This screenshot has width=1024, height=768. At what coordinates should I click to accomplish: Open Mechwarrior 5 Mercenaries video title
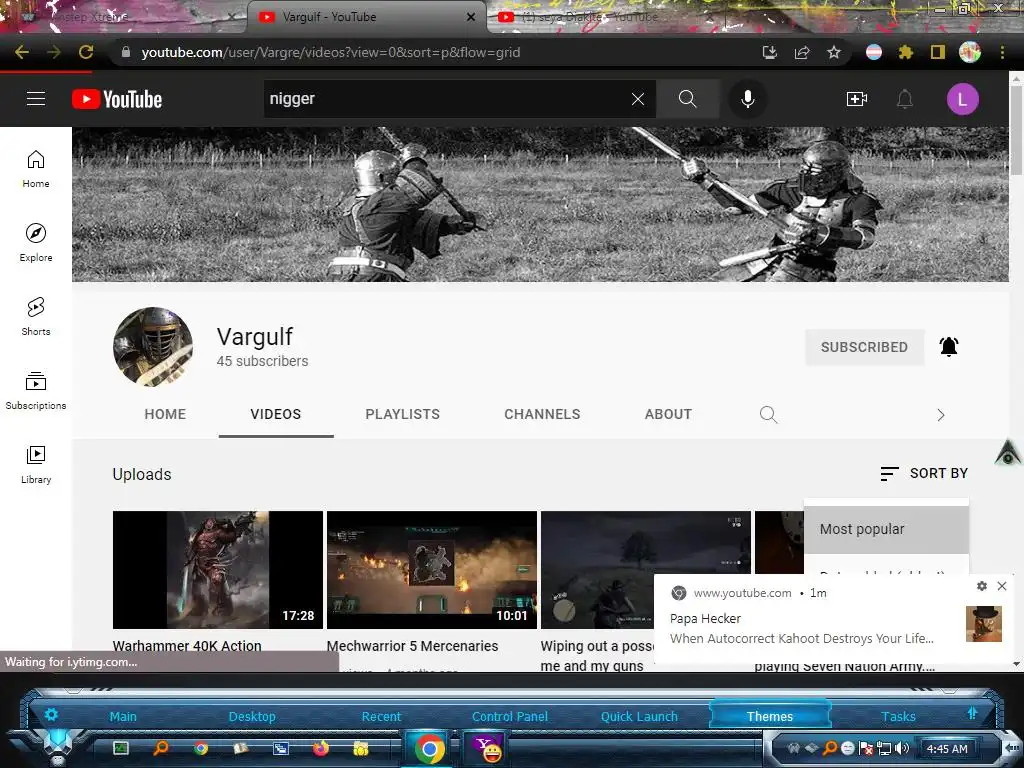point(412,646)
